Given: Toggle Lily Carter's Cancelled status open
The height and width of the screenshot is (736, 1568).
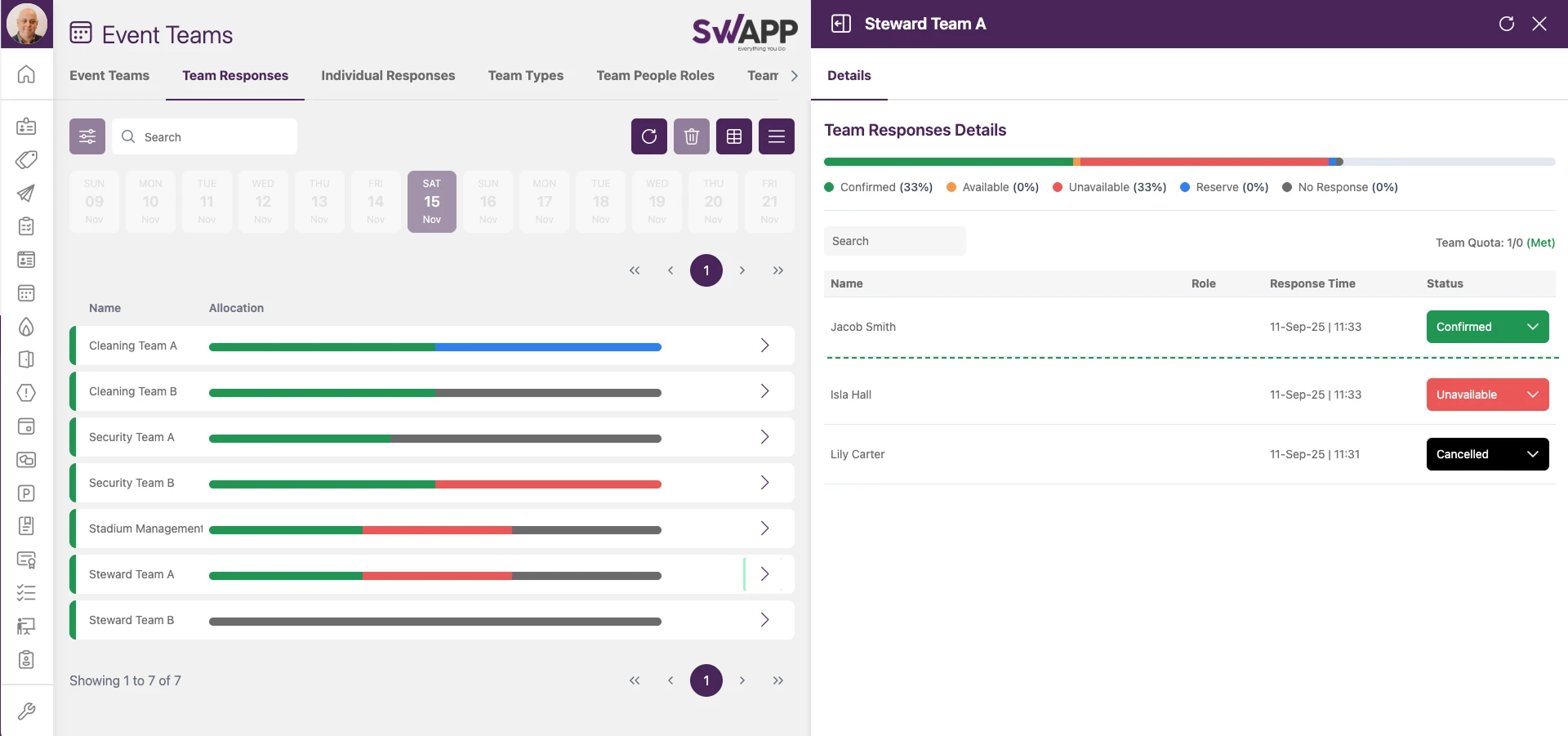Looking at the screenshot, I should [1533, 454].
